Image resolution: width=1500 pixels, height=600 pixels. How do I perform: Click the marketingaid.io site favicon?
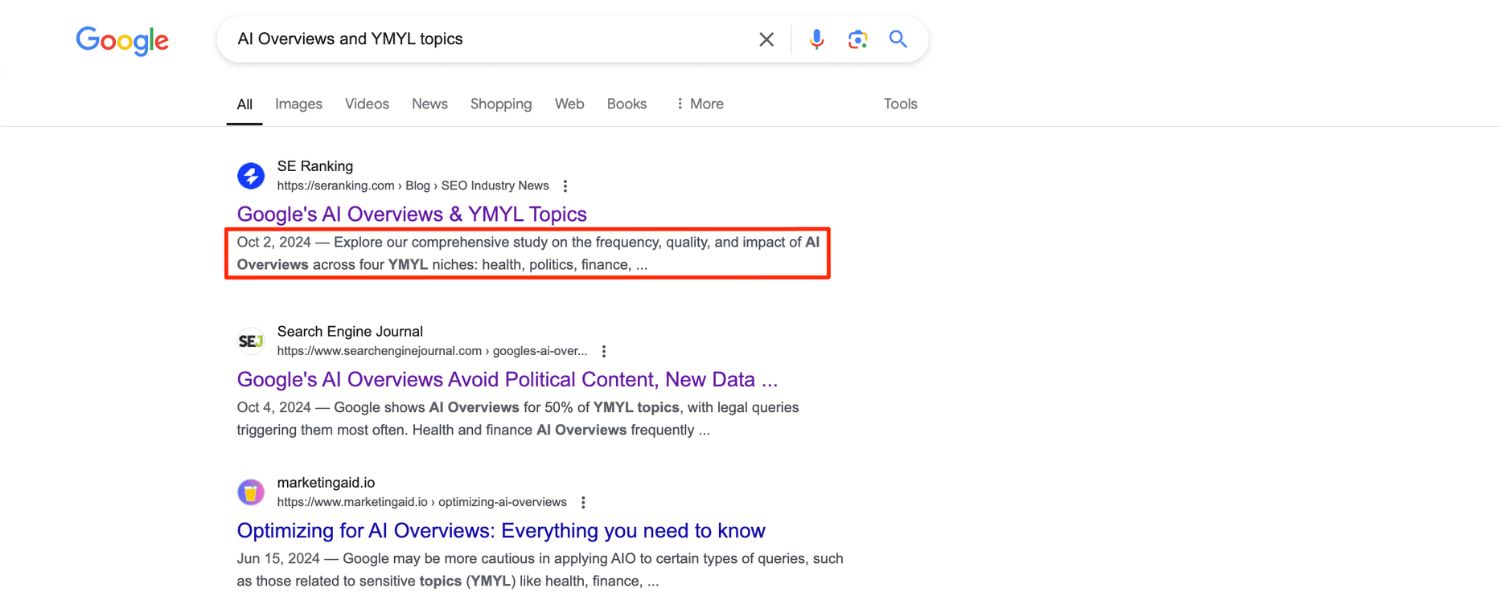pos(250,491)
